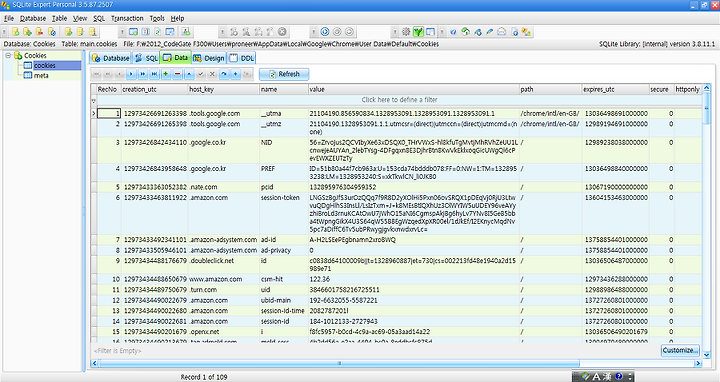The width and height of the screenshot is (720, 382).
Task: Click the horizontal scrollbar thumb
Action: tap(339, 363)
